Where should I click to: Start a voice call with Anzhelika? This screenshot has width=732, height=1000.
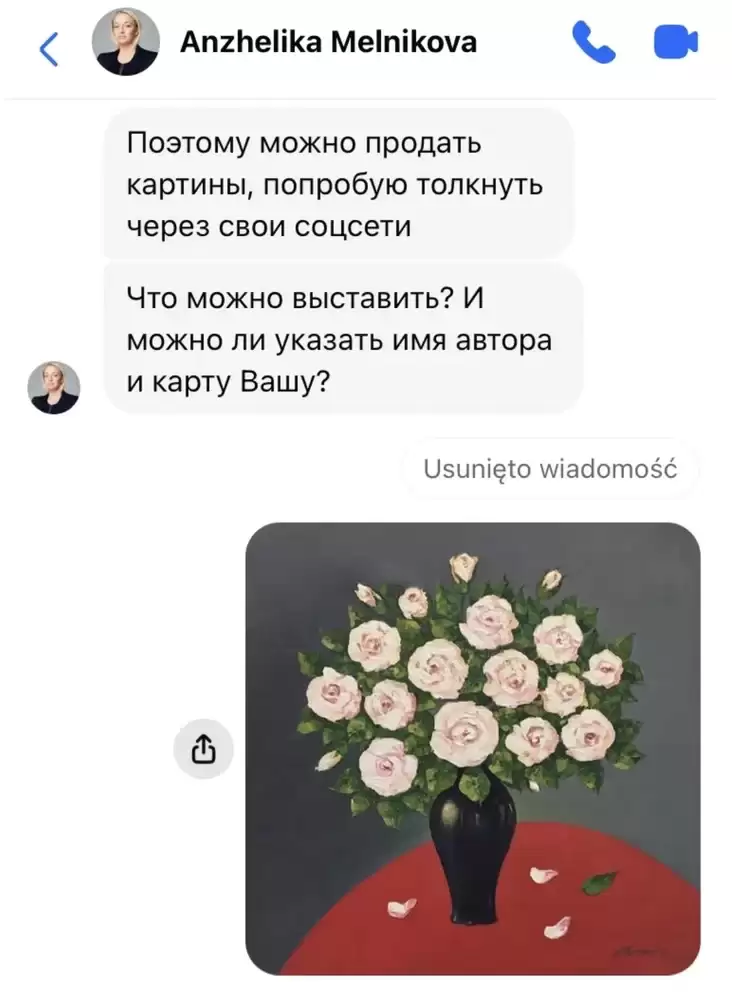pos(594,42)
